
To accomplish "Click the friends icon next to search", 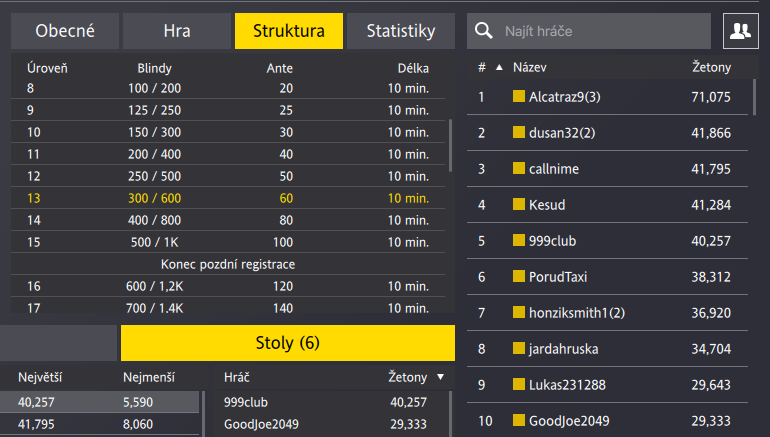I will pyautogui.click(x=740, y=31).
